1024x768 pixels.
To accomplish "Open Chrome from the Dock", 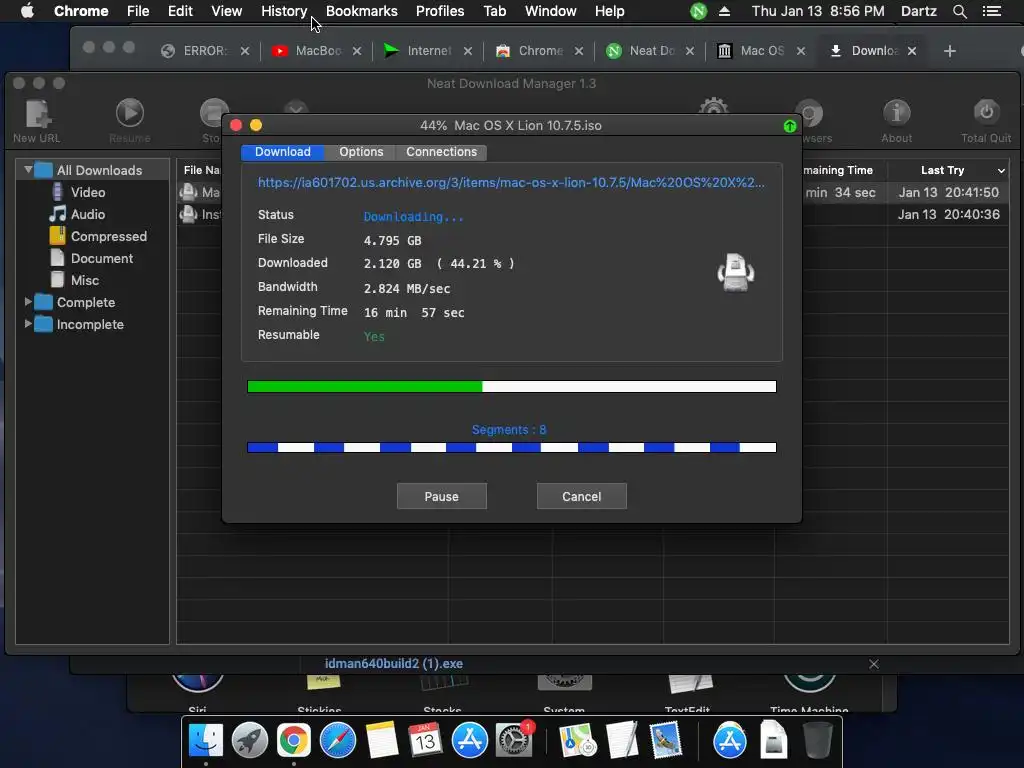I will point(293,741).
